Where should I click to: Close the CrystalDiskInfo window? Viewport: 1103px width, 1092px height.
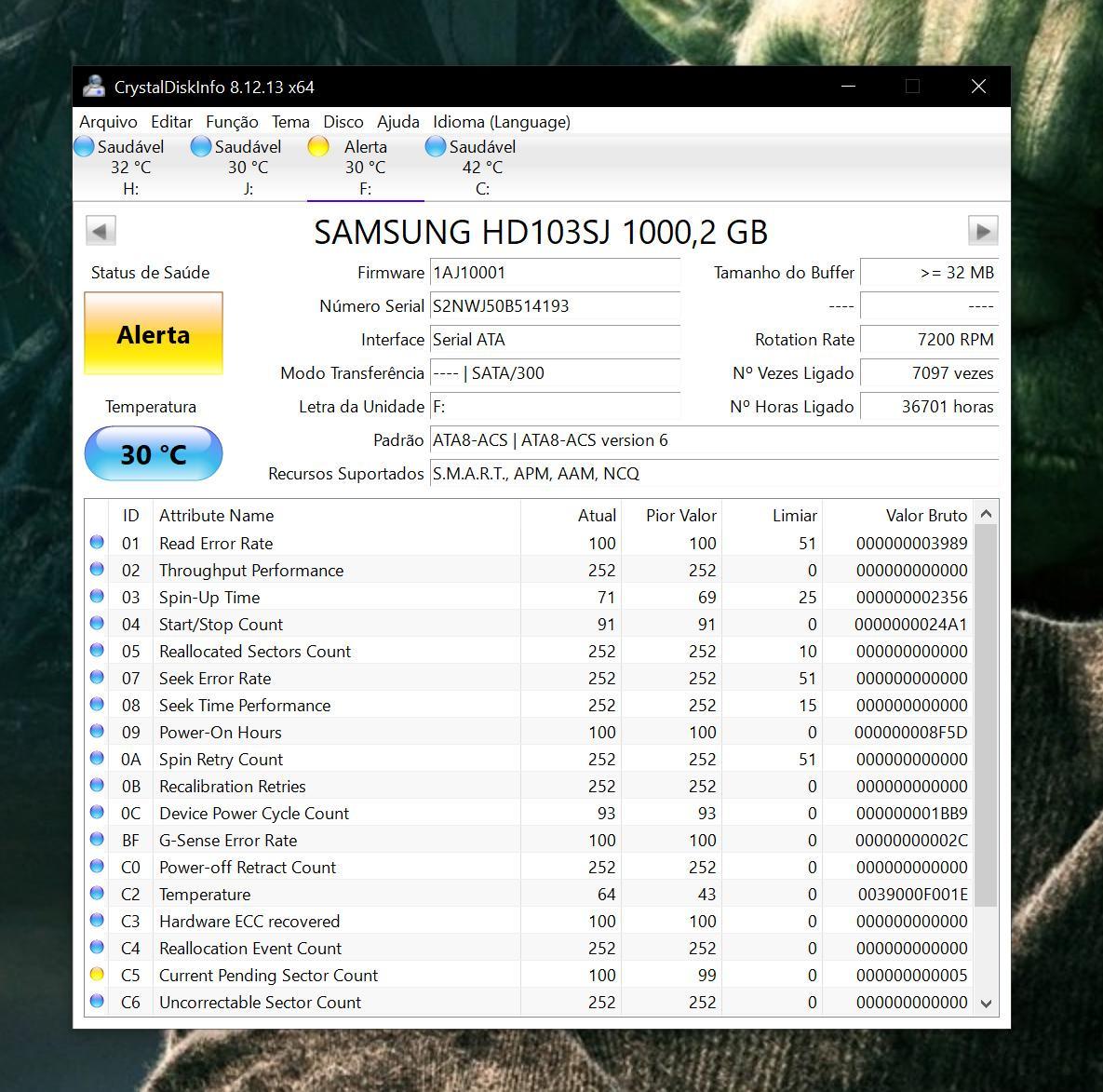978,87
